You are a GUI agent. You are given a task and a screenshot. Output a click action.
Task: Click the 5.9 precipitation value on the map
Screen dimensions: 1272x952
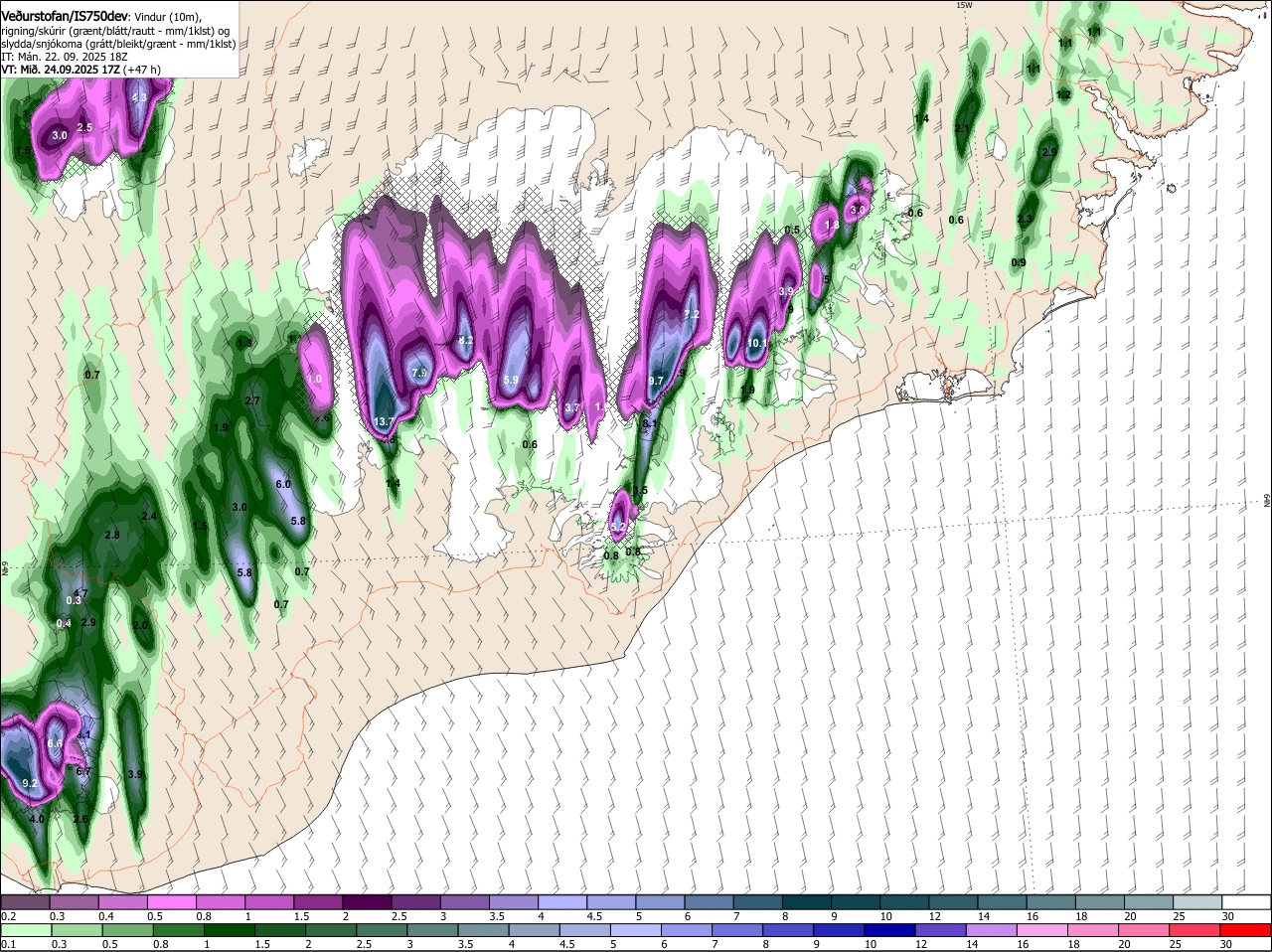[x=512, y=381]
